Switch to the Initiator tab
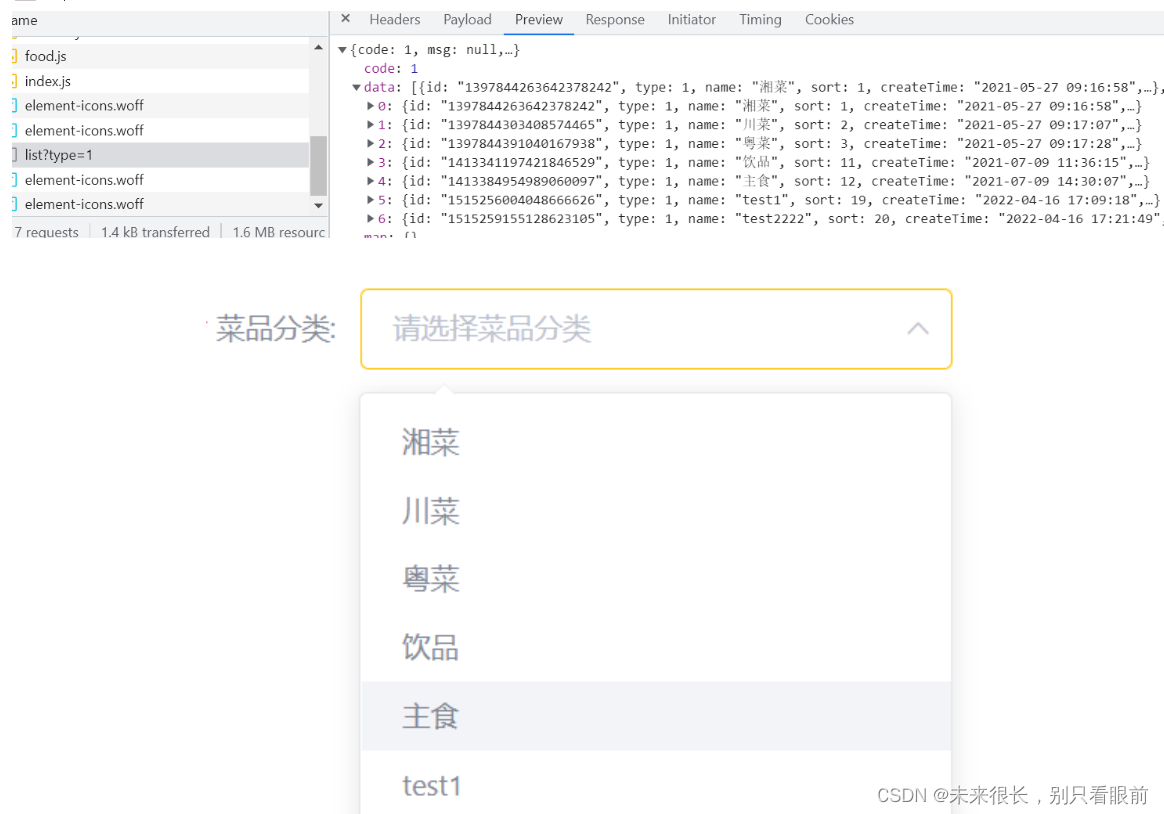Screen dimensions: 1164x814 tap(691, 19)
